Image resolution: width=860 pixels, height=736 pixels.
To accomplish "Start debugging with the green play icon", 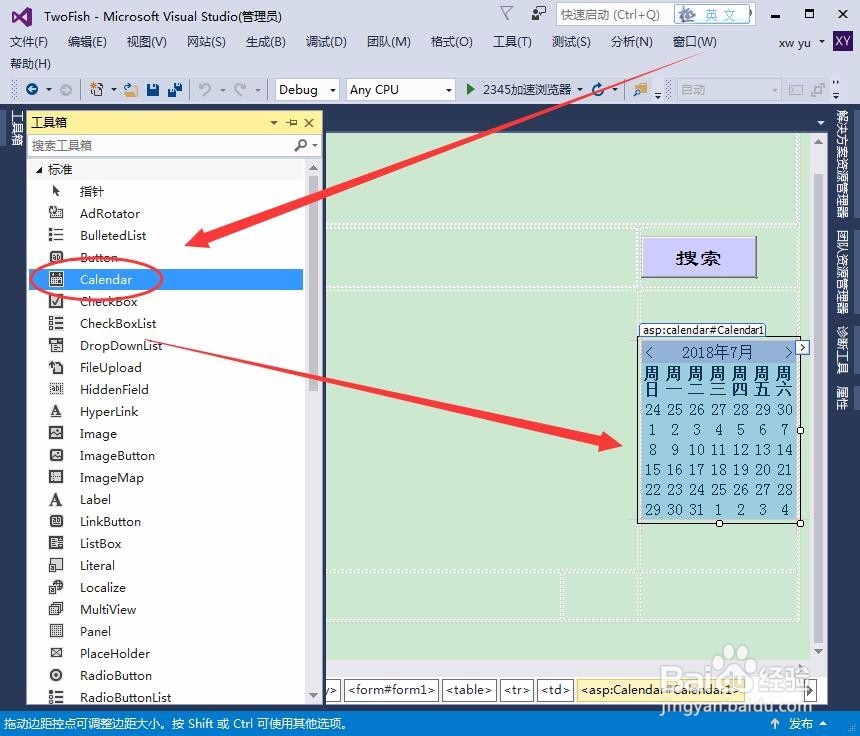I will click(x=470, y=89).
